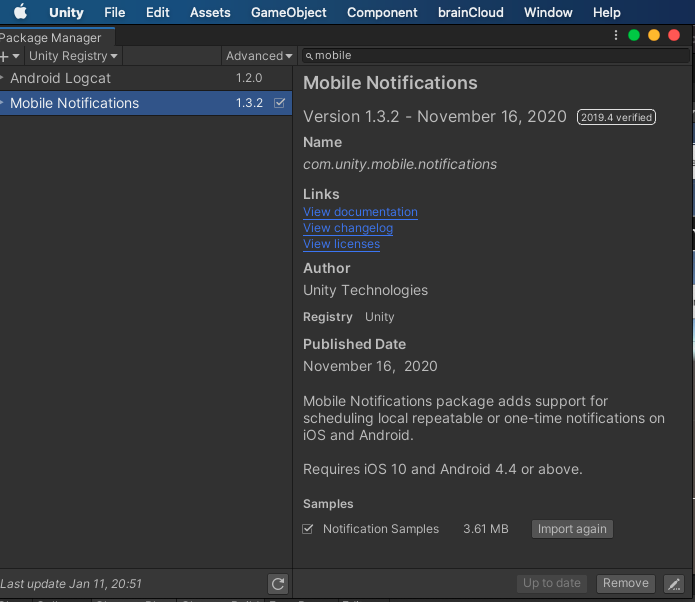Open the Window menu
The height and width of the screenshot is (602, 695).
pyautogui.click(x=548, y=12)
